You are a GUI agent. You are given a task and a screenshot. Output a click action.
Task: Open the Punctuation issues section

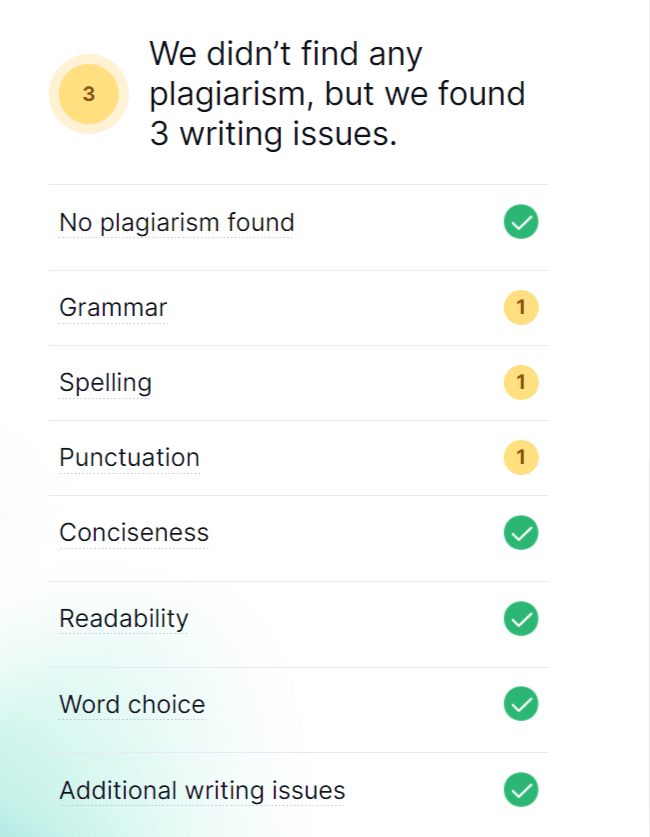point(129,457)
